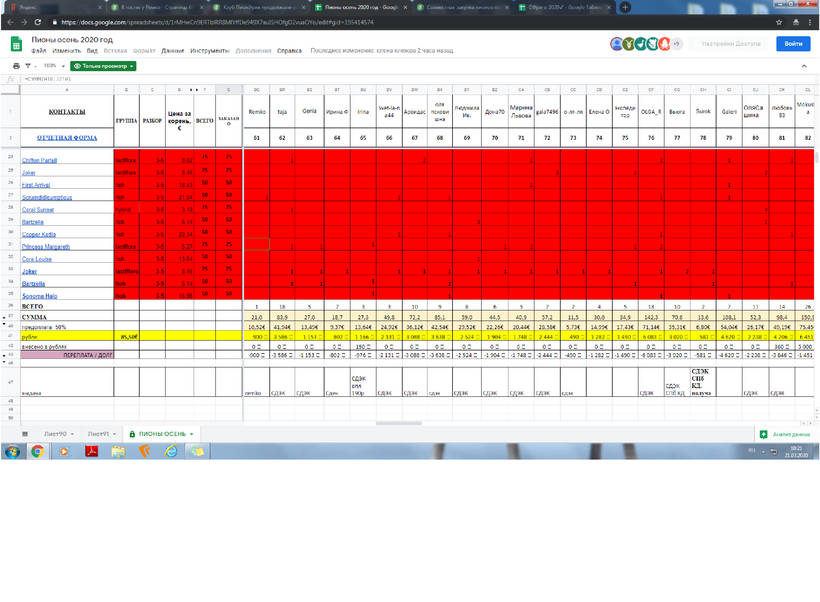Click the Google Sheets home logo
Screen dimensions: 820x602
pyautogui.click(x=16, y=44)
